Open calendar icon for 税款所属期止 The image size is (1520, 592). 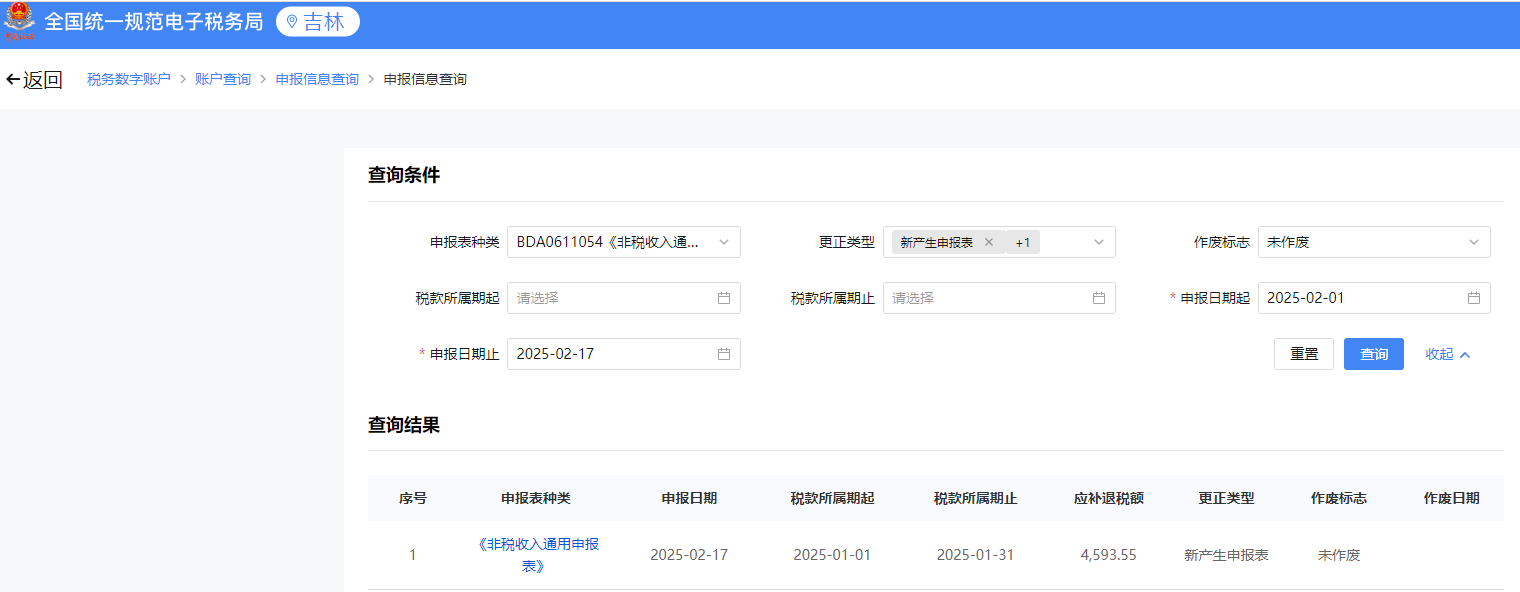[x=1099, y=298]
